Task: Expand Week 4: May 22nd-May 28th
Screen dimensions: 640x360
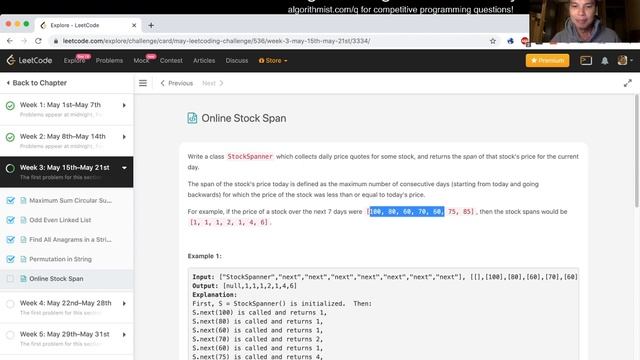Action: point(124,303)
